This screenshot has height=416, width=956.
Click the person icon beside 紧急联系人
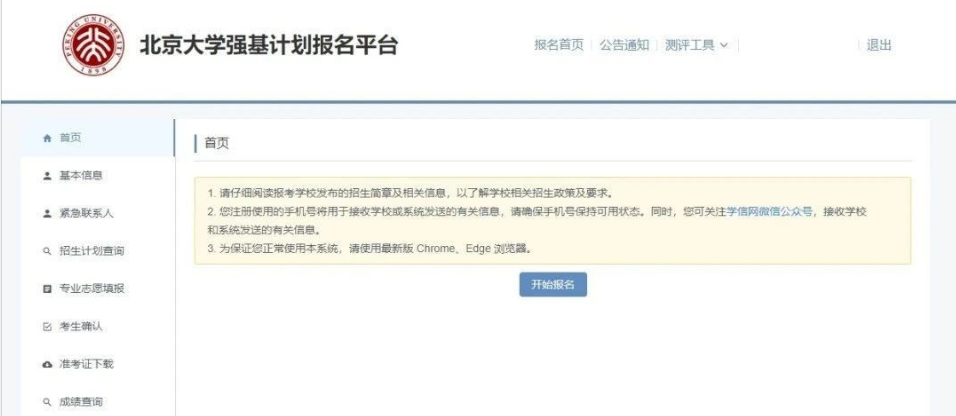(x=48, y=214)
